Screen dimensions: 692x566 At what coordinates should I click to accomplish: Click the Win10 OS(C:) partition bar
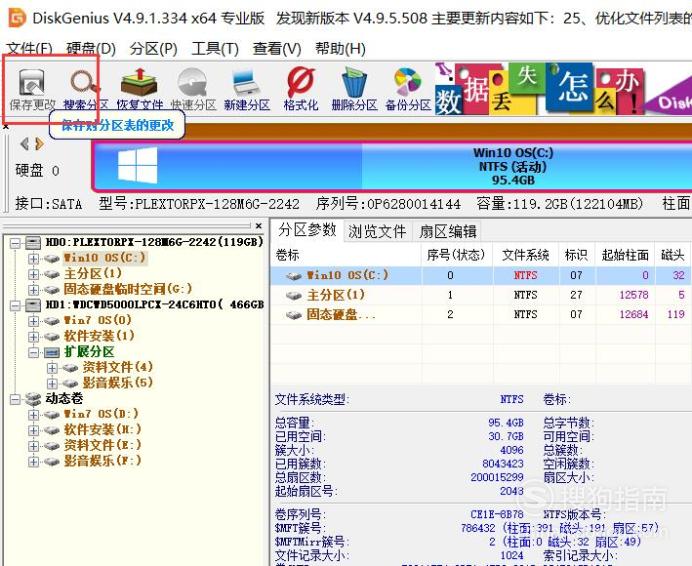click(392, 166)
